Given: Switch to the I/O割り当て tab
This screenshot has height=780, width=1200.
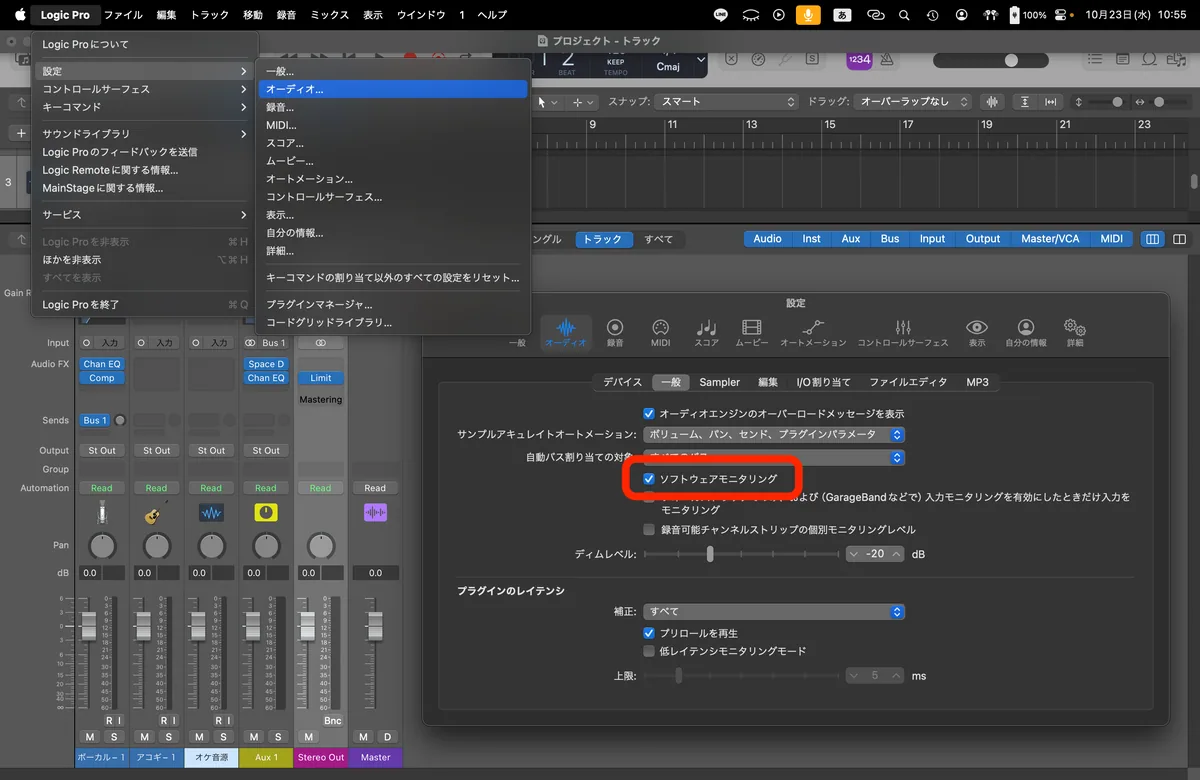Looking at the screenshot, I should [824, 382].
